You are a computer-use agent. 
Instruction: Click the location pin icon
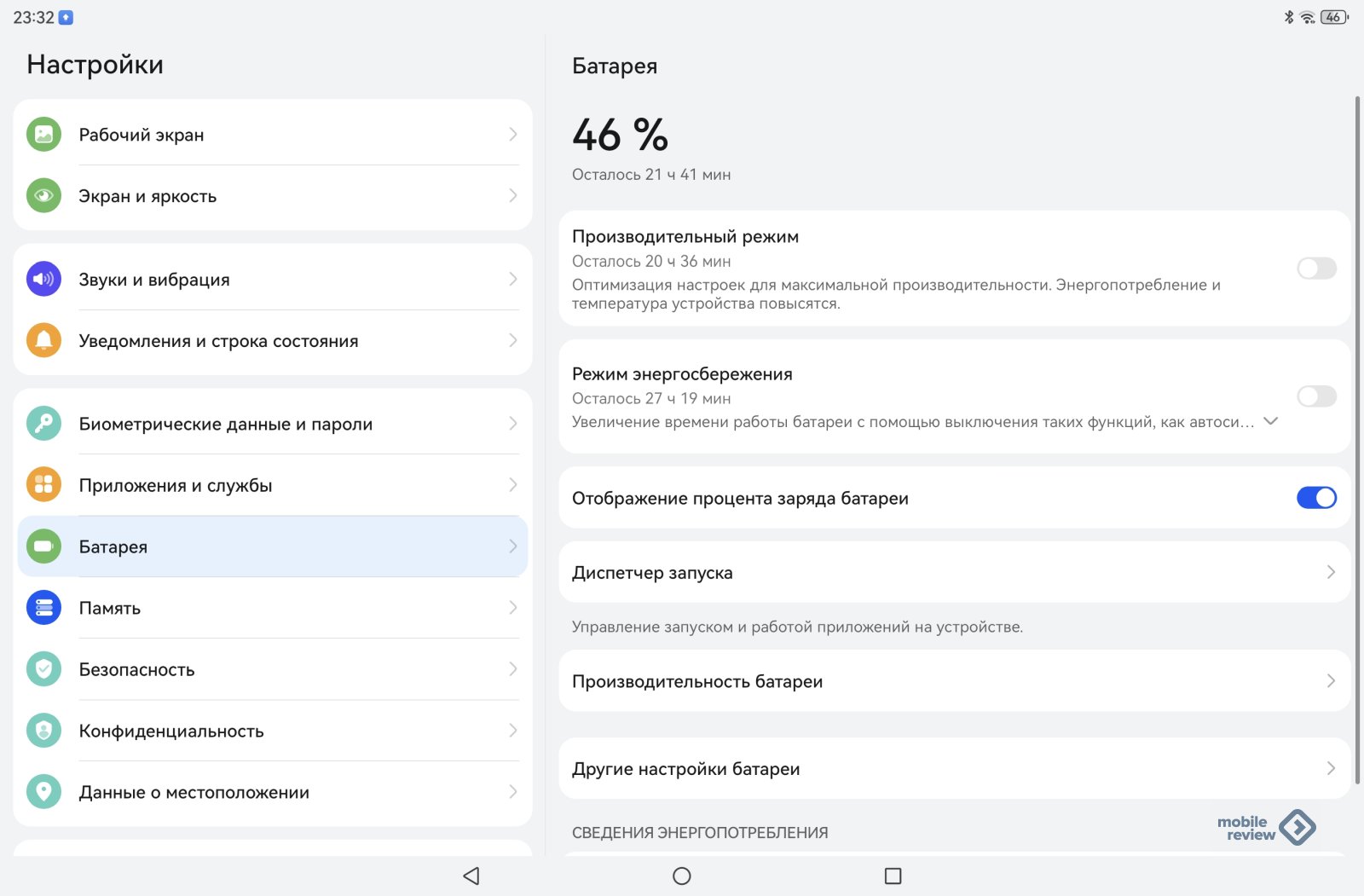pyautogui.click(x=43, y=792)
